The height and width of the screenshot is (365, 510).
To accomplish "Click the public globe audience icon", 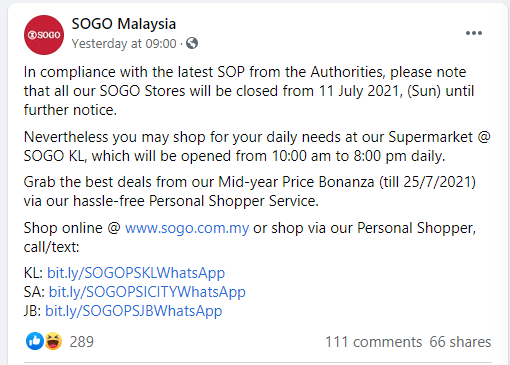I will point(192,43).
